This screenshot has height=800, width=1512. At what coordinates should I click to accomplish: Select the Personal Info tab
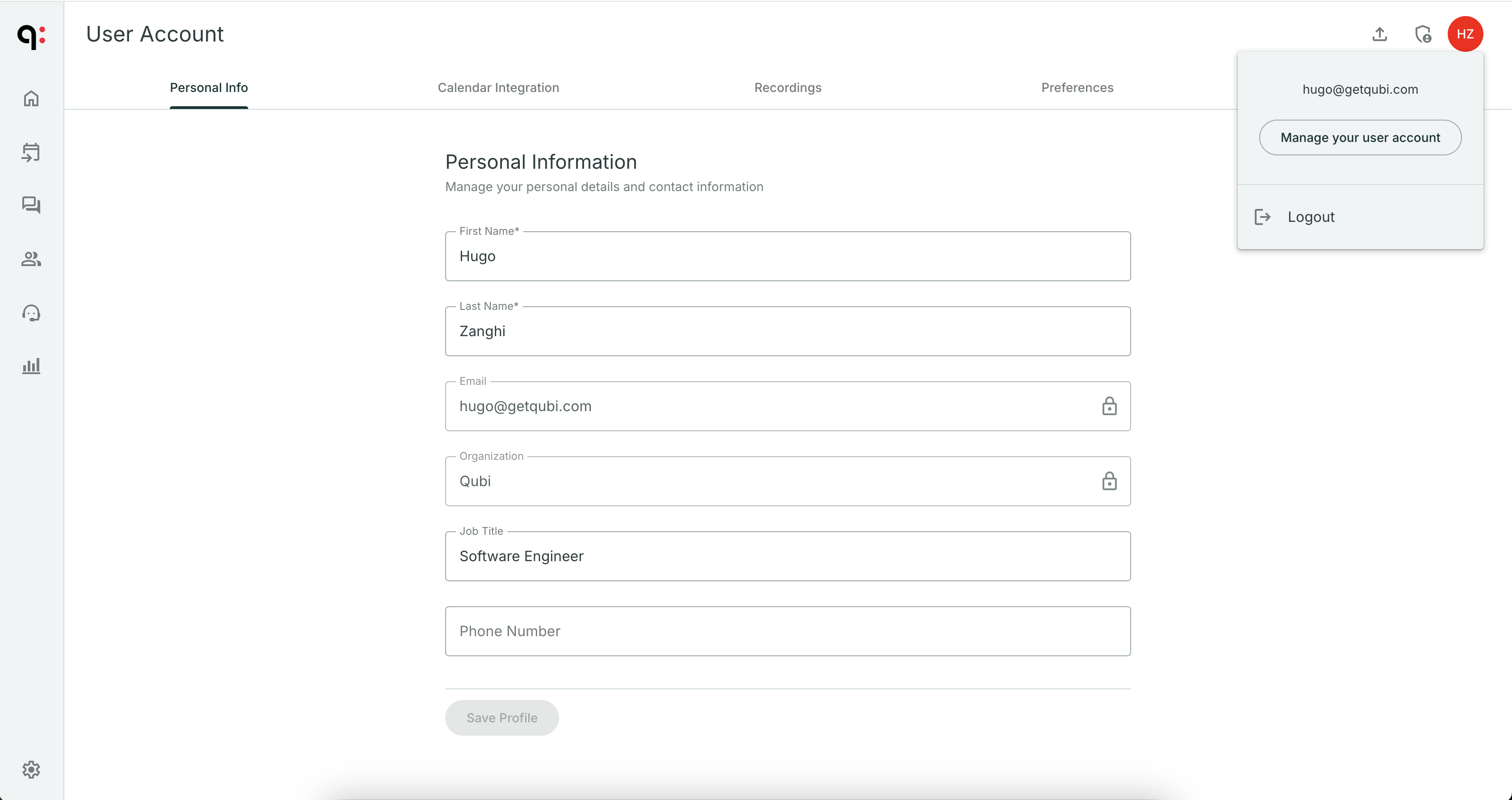(x=209, y=88)
